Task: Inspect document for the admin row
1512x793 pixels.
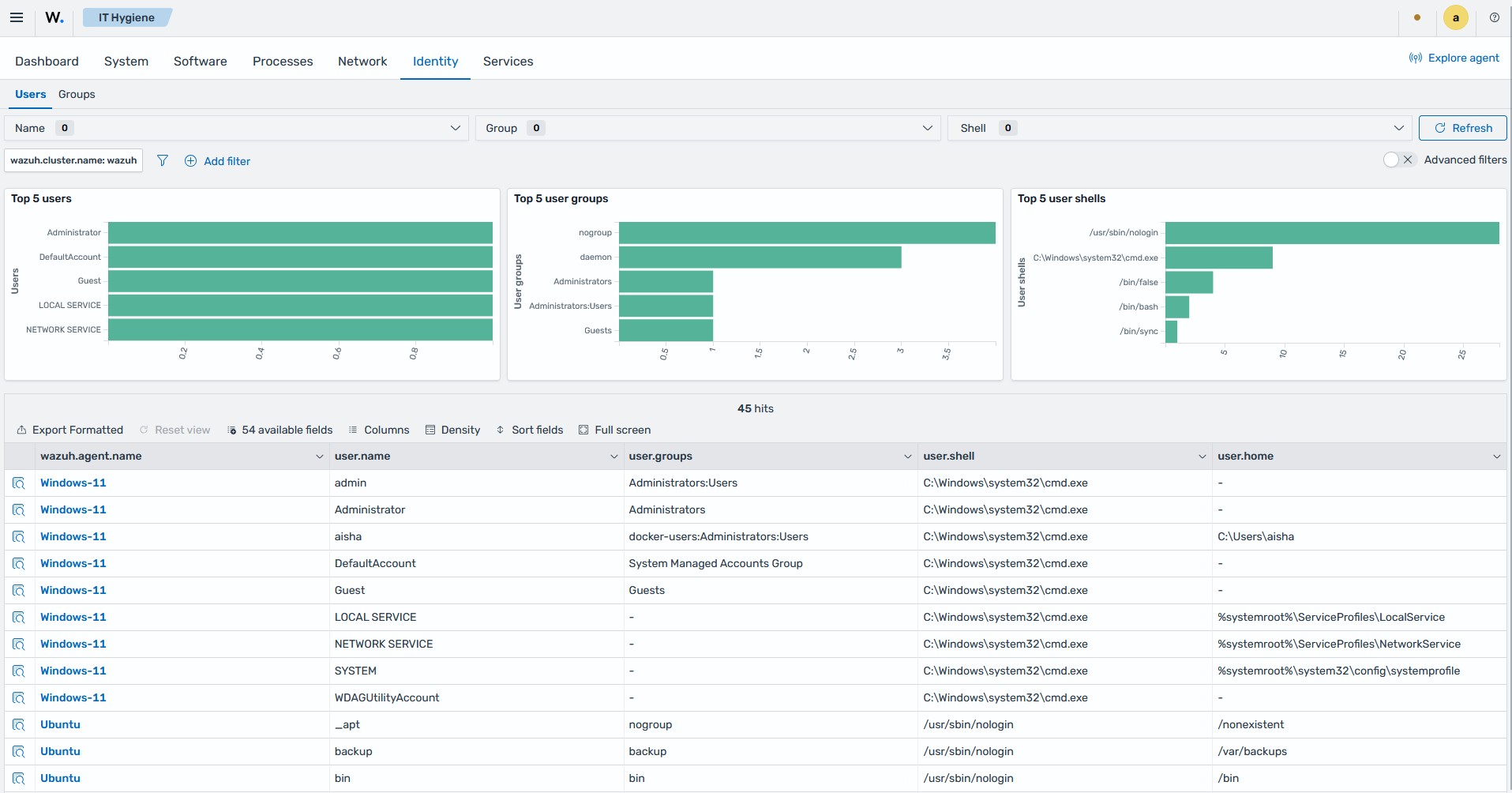Action: [x=19, y=483]
